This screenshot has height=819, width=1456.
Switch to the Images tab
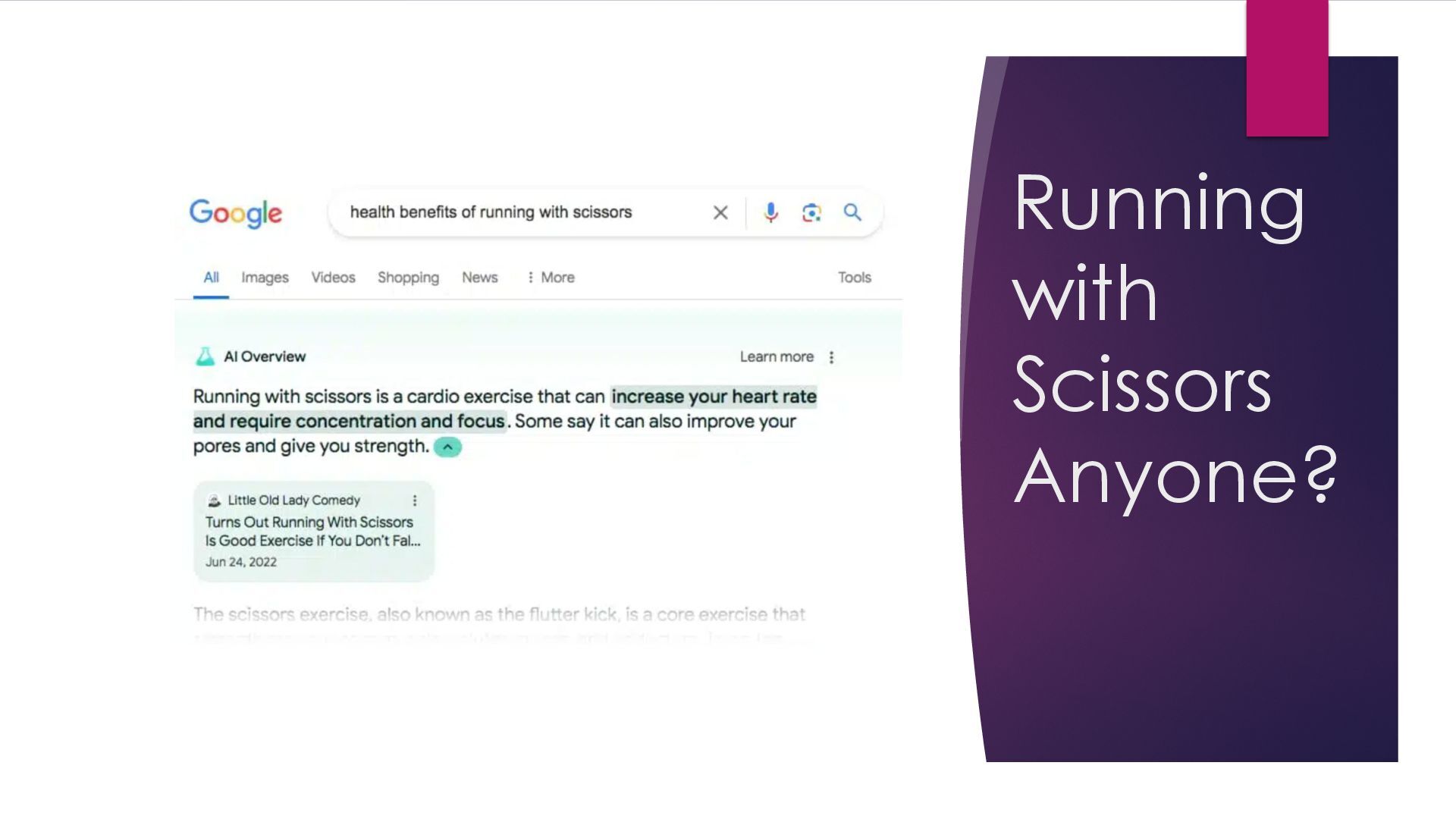tap(265, 278)
